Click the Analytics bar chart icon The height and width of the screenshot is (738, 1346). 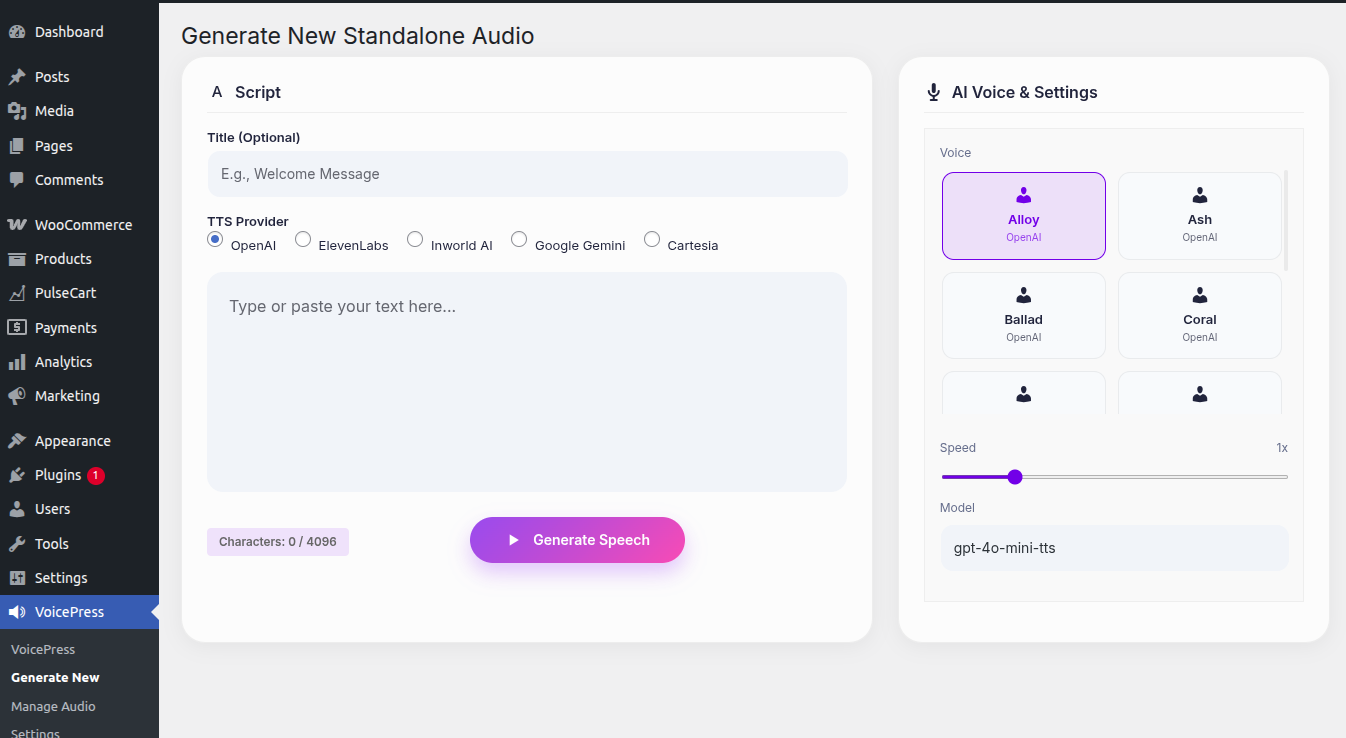click(x=17, y=362)
